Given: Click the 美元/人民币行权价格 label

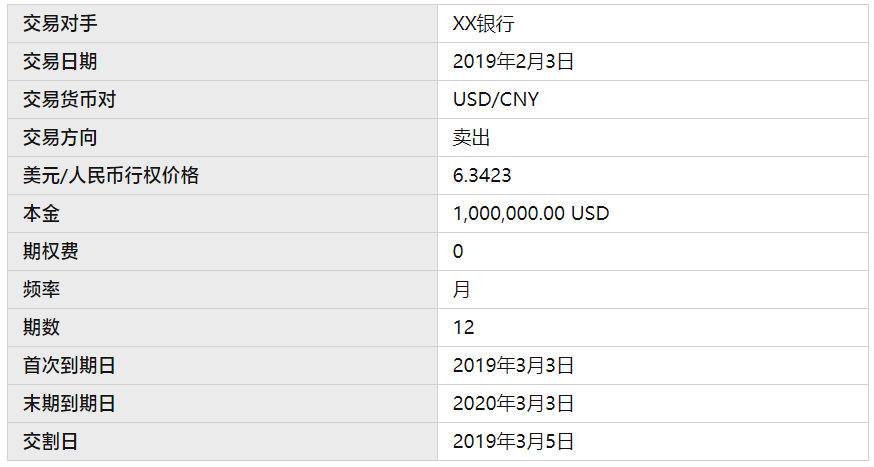Looking at the screenshot, I should click(x=110, y=175).
